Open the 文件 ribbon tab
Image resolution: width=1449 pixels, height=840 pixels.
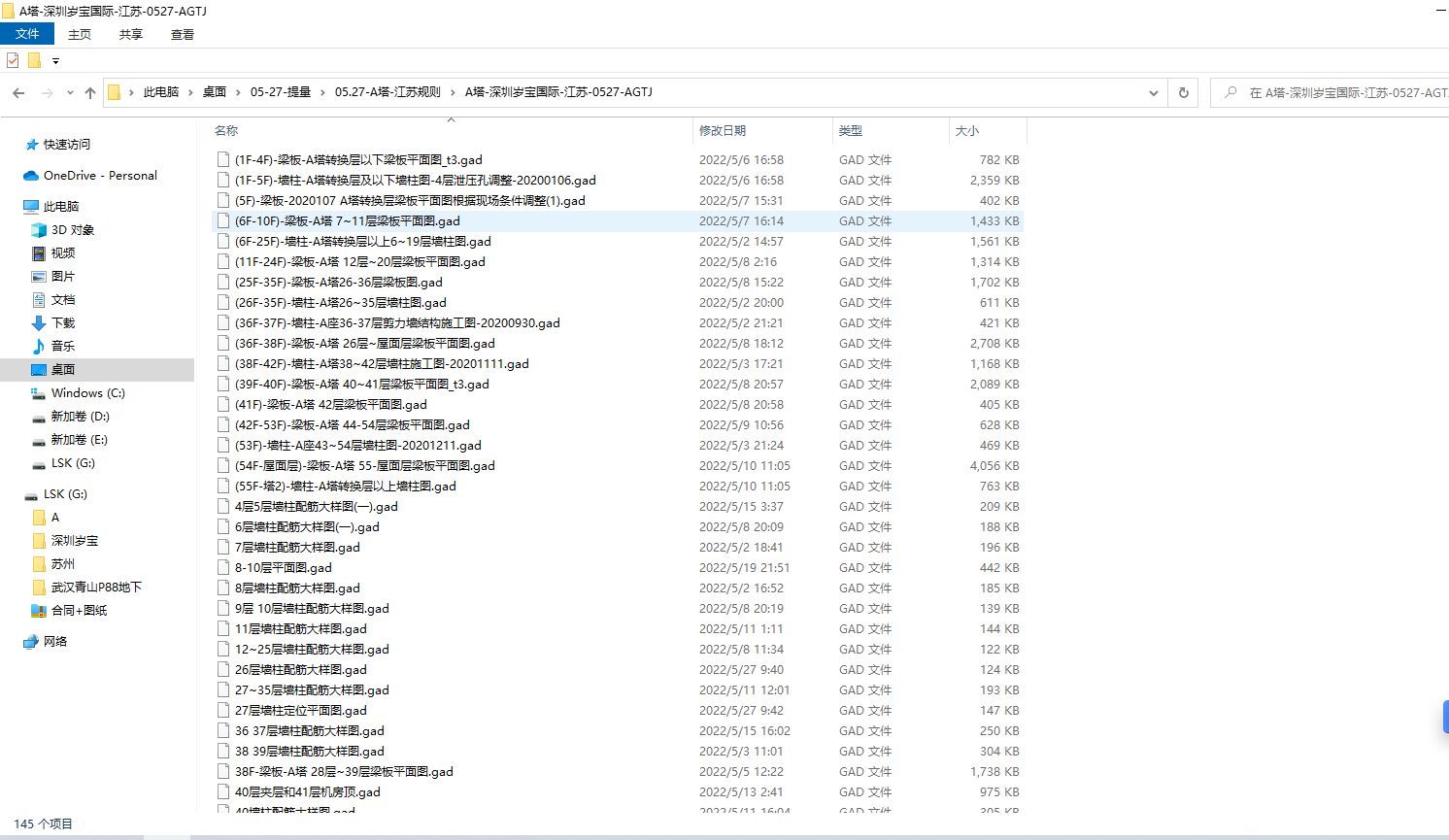click(27, 34)
